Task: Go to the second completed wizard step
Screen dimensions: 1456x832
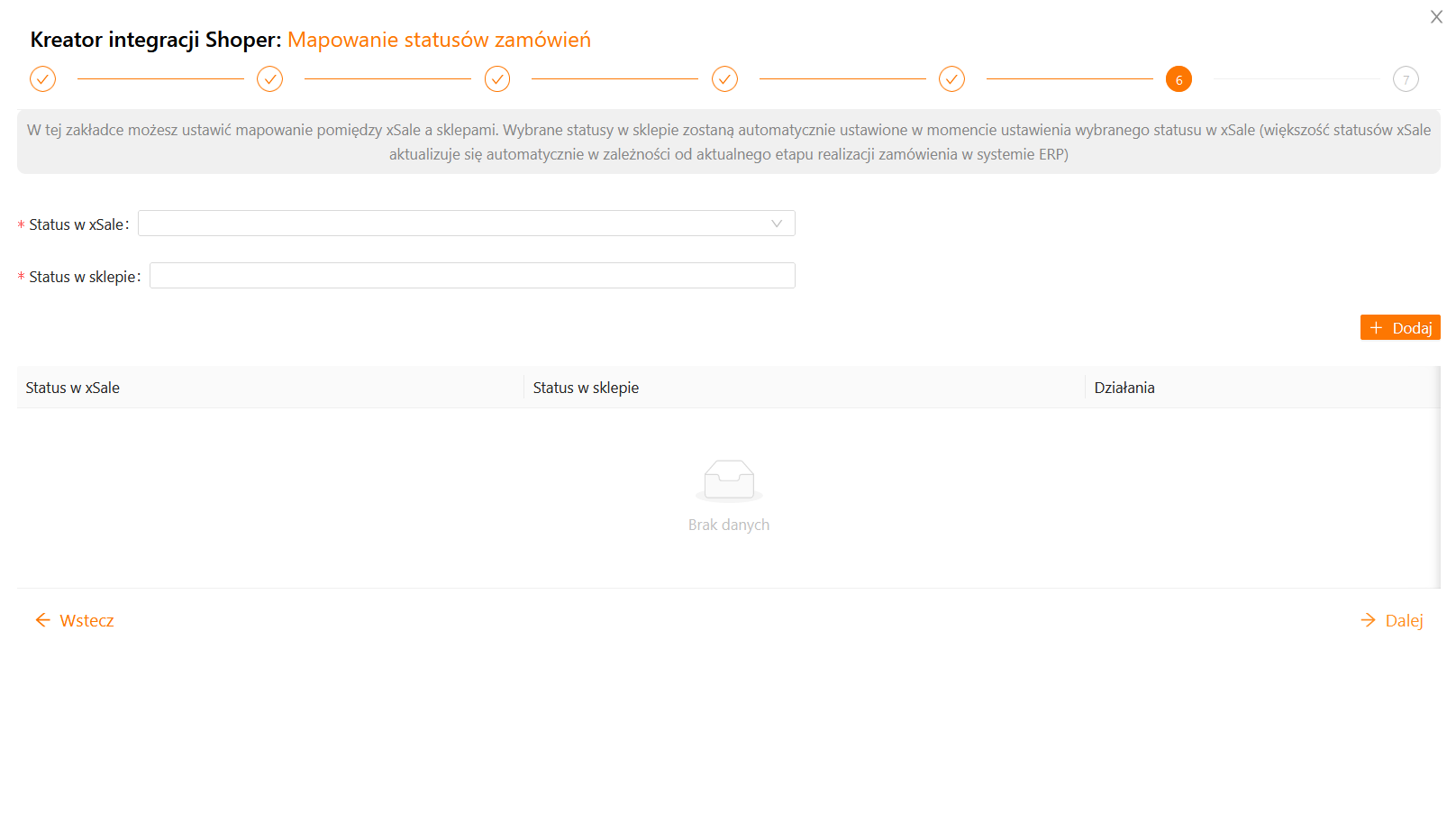Action: point(269,79)
